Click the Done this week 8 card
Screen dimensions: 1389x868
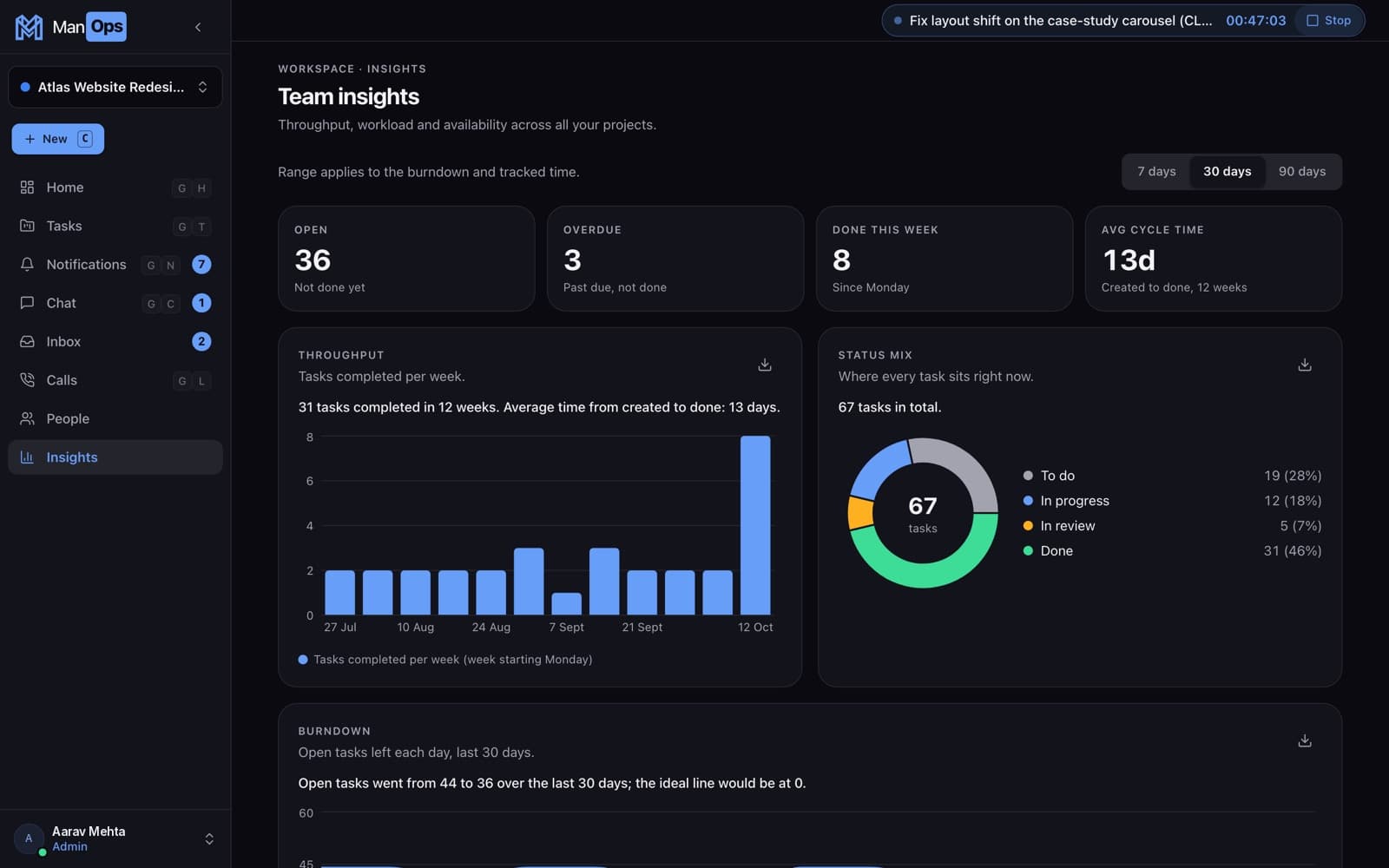[945, 259]
